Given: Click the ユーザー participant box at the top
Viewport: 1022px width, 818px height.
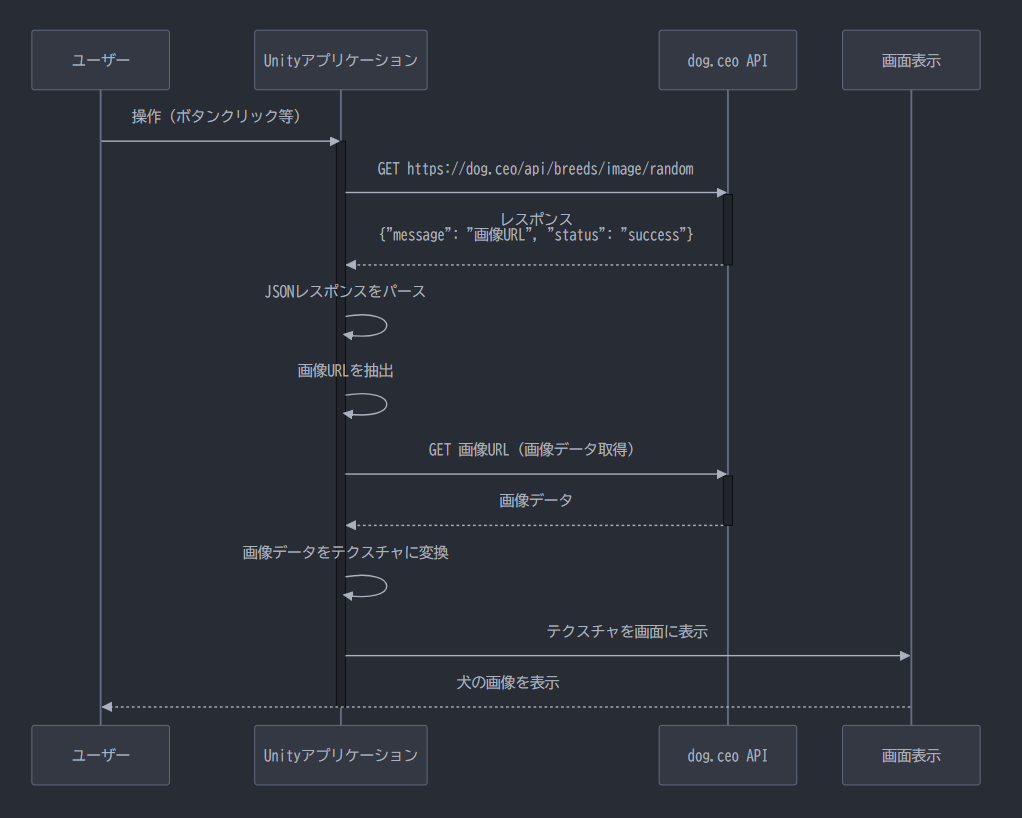Looking at the screenshot, I should [100, 59].
